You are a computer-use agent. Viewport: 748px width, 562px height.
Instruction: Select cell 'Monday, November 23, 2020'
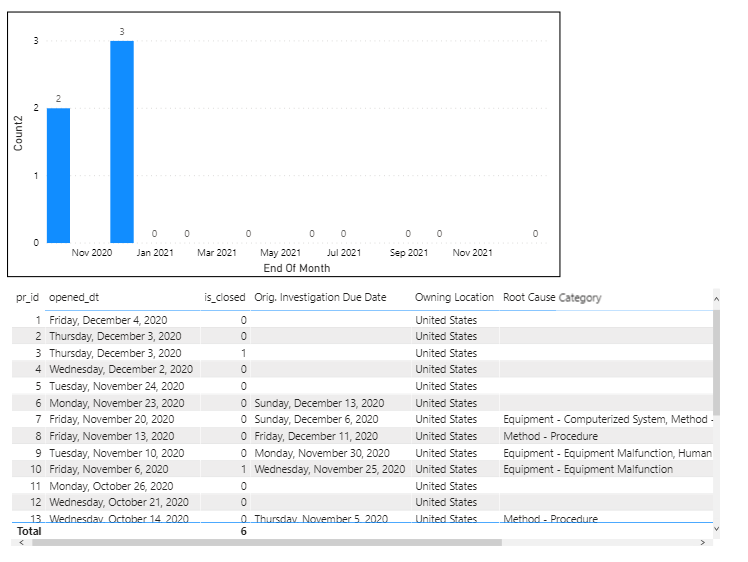[117, 403]
